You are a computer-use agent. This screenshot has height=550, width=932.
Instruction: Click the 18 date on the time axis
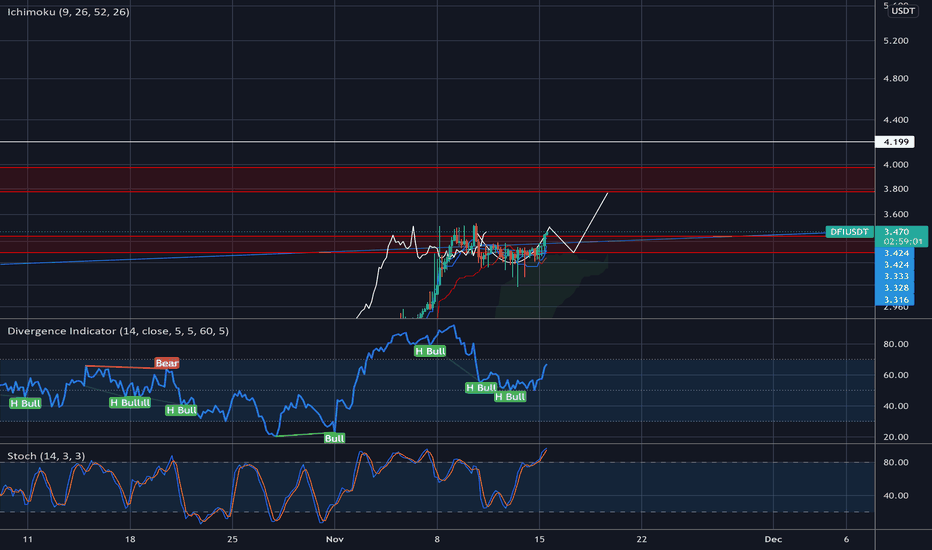(x=130, y=539)
